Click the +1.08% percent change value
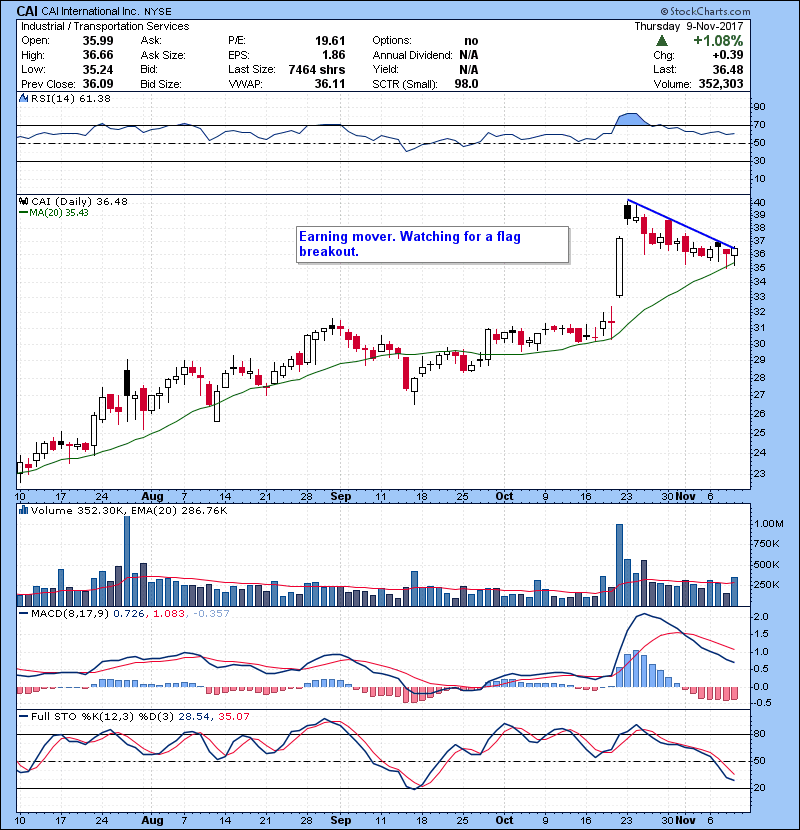Viewport: 800px width, 830px height. (718, 41)
